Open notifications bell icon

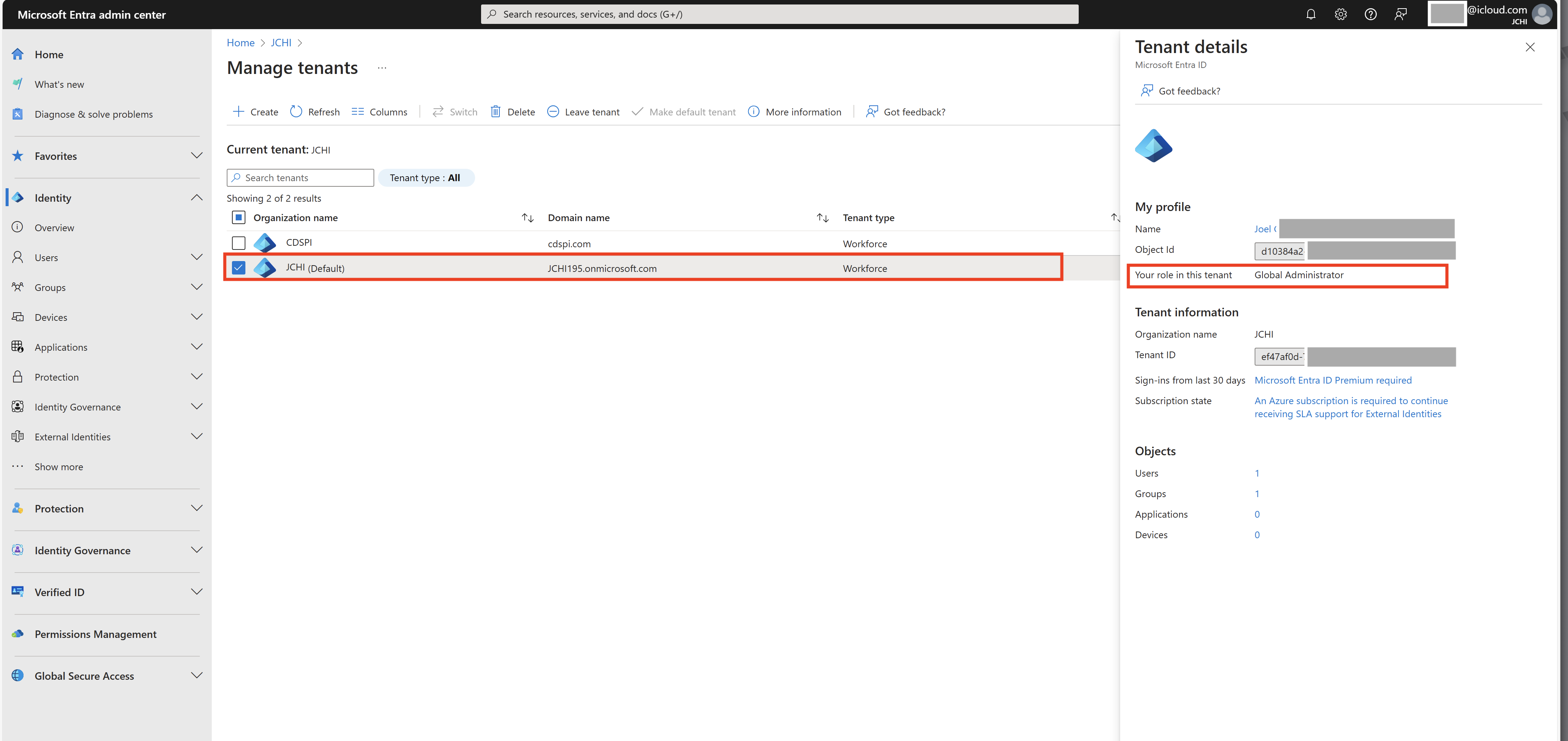(x=1311, y=14)
